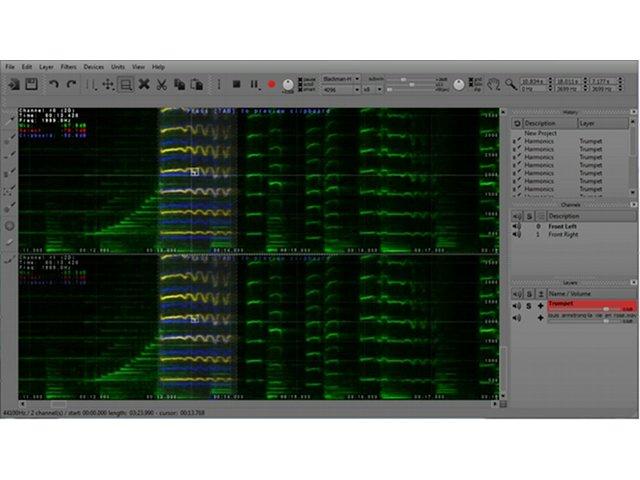Toggle solo on the Trumpet layer

point(530,305)
